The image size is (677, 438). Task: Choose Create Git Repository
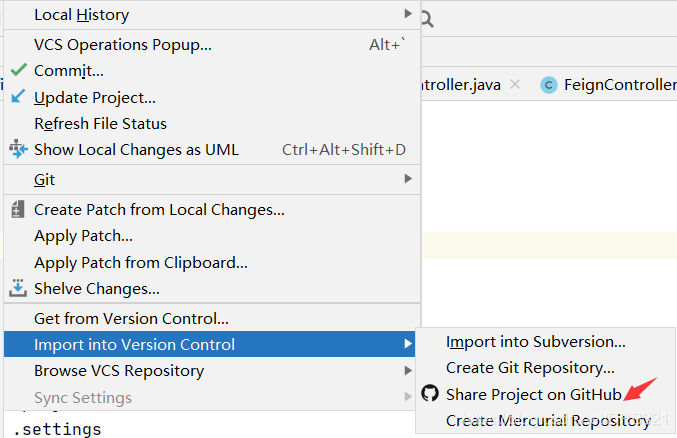tap(530, 368)
